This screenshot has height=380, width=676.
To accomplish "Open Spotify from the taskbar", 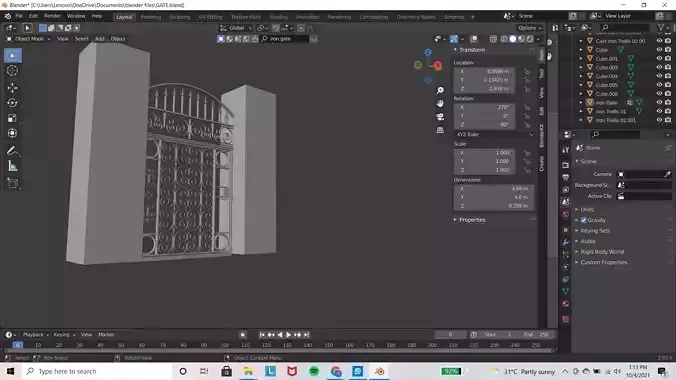I will click(314, 371).
